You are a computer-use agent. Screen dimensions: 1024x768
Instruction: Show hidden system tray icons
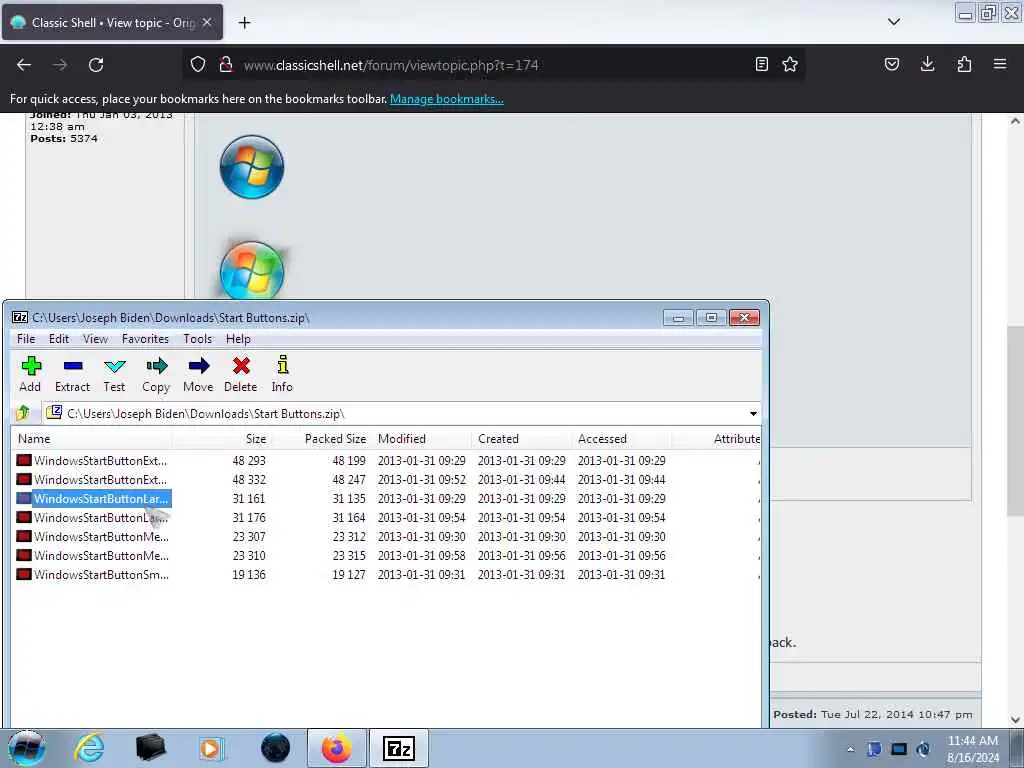tap(850, 749)
